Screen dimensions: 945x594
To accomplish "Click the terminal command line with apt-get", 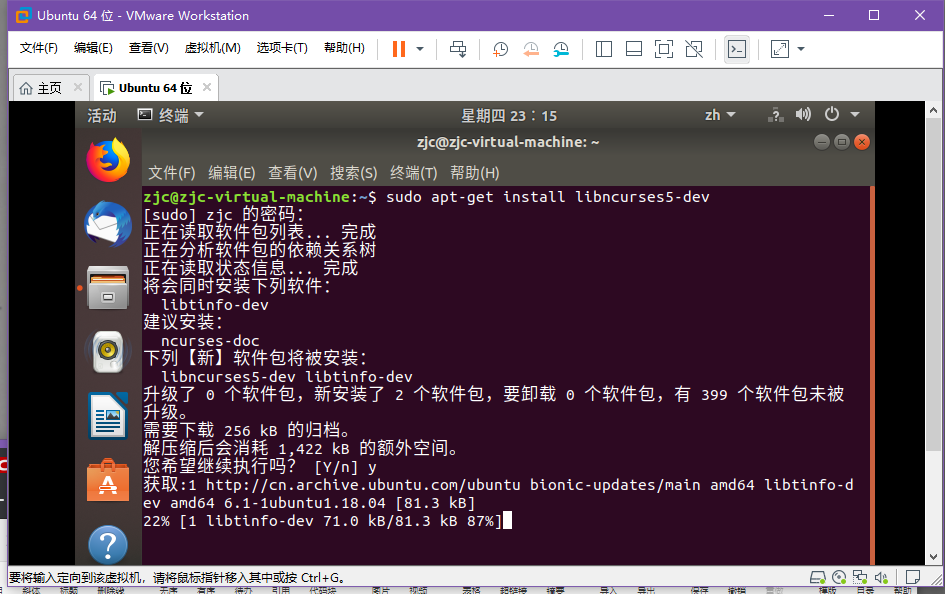I will click(427, 197).
